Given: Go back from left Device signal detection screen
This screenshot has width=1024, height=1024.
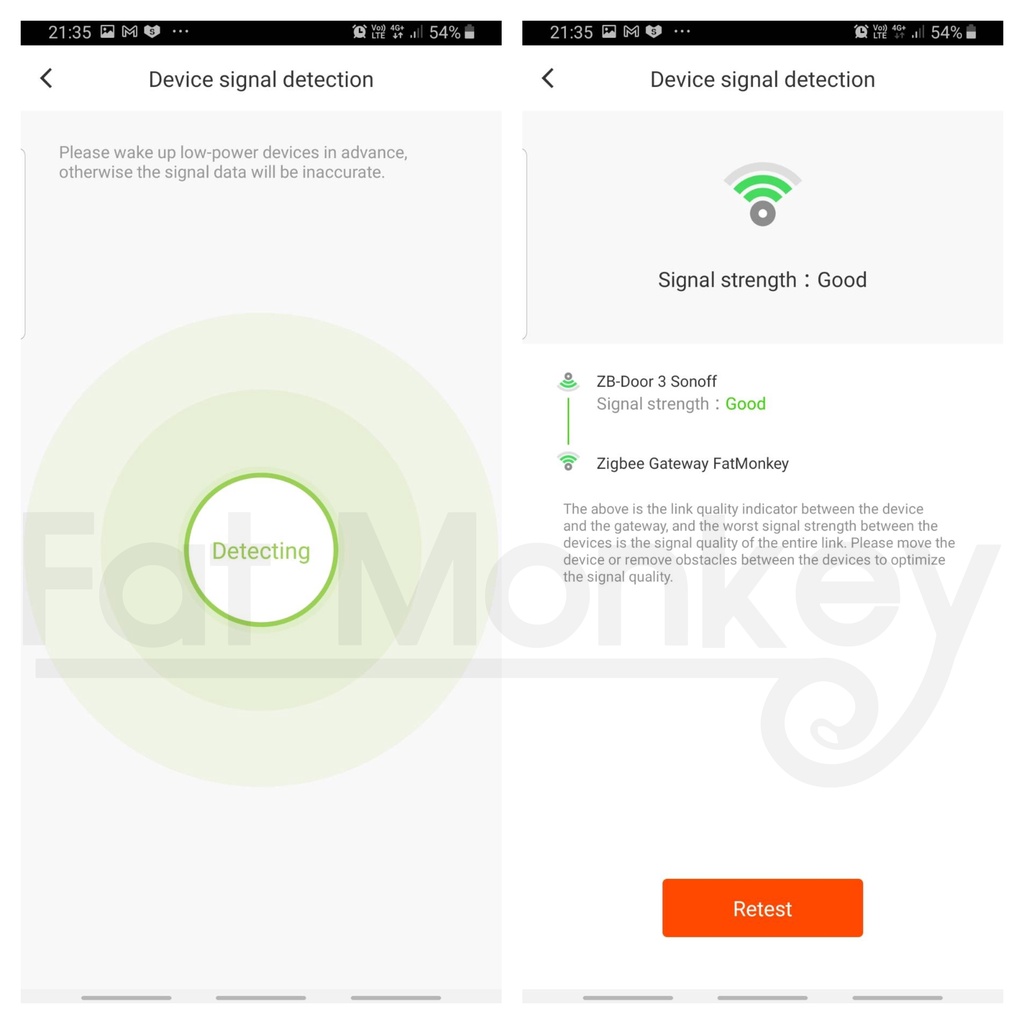Looking at the screenshot, I should pos(46,79).
